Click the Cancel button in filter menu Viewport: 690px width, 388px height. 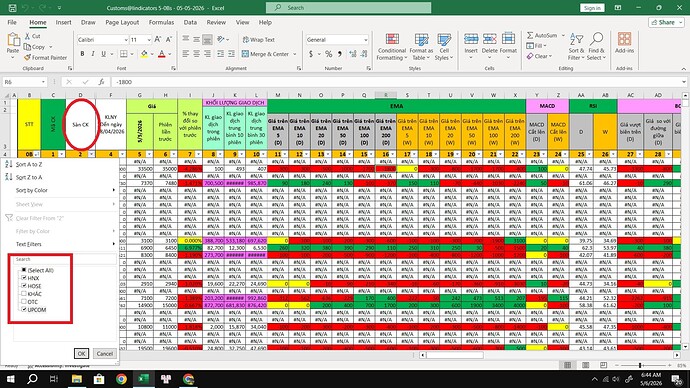[105, 353]
